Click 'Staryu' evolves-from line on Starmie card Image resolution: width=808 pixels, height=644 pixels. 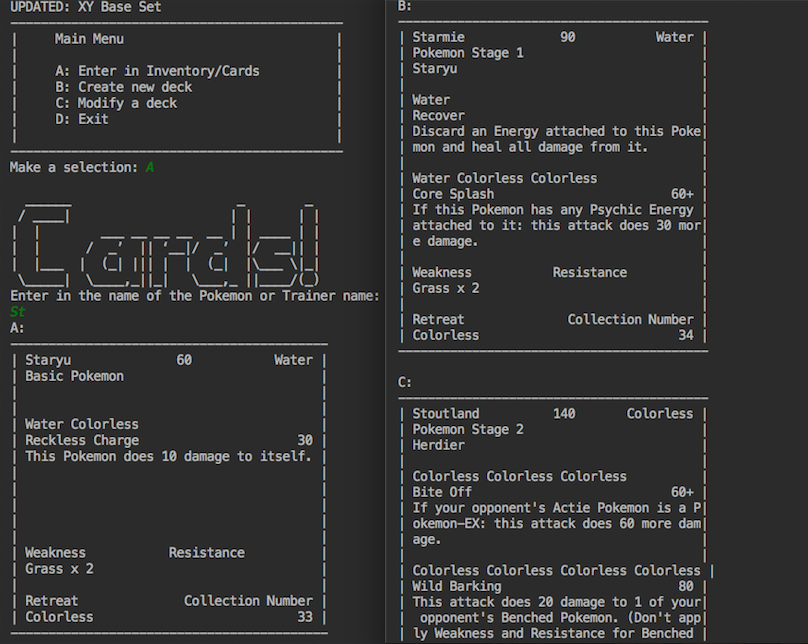click(434, 69)
